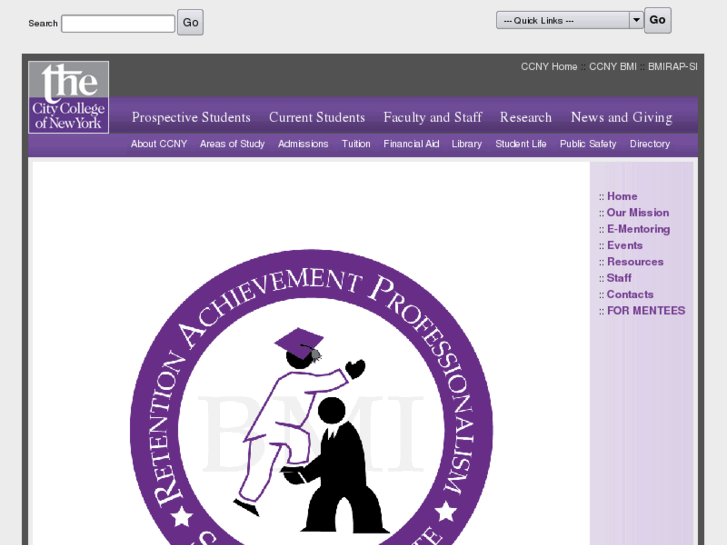Open the Research menu item
The width and height of the screenshot is (727, 545).
(x=526, y=117)
